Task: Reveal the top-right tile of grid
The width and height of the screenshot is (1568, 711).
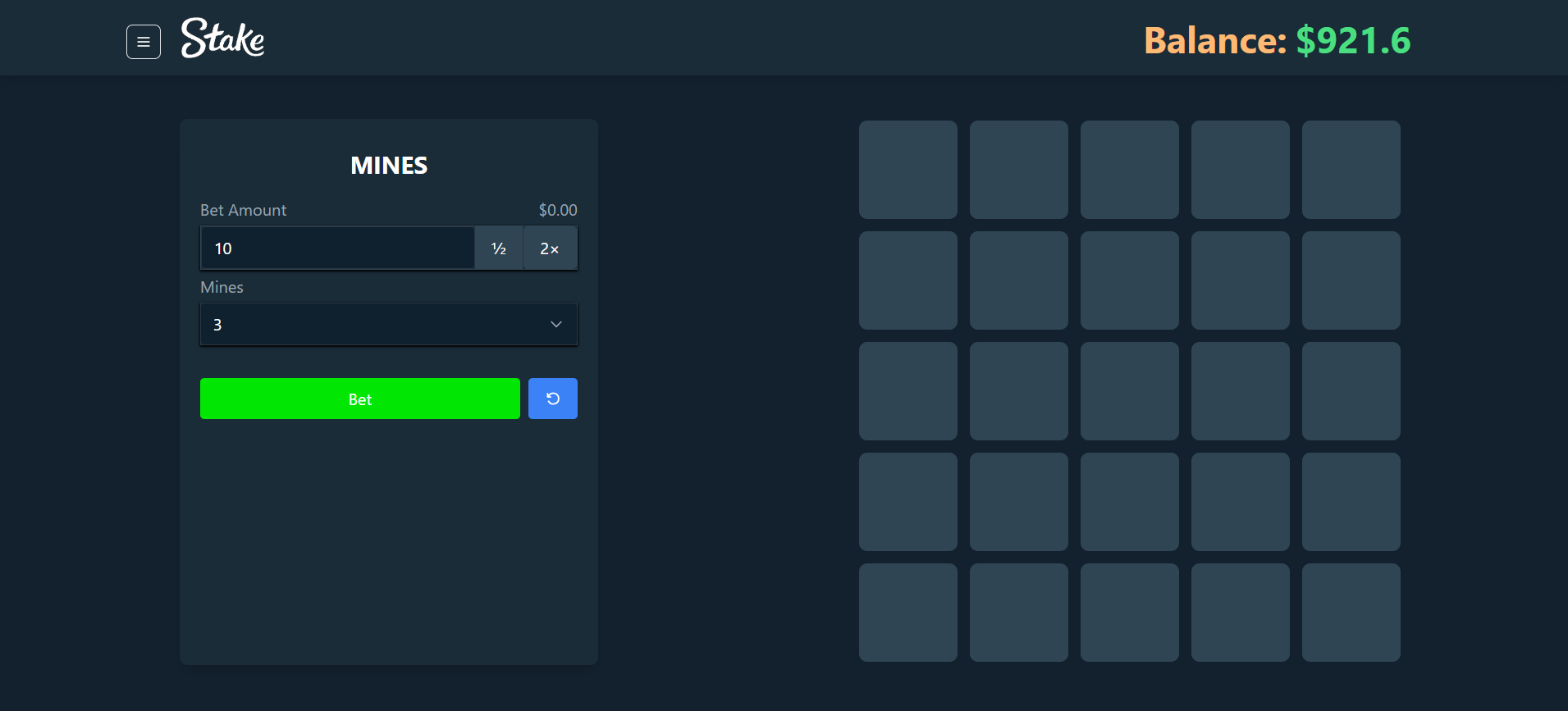Action: tap(1351, 170)
